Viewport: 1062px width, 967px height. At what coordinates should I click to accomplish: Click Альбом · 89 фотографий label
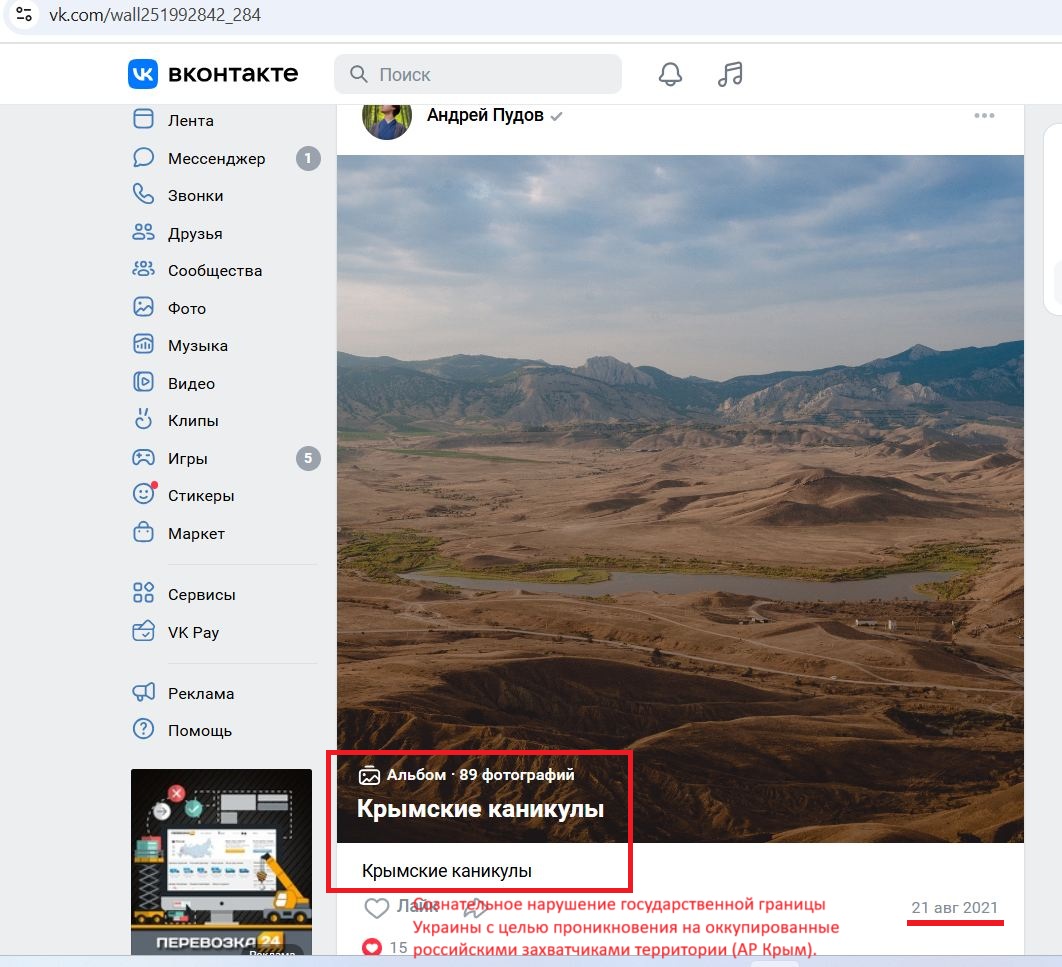point(480,775)
